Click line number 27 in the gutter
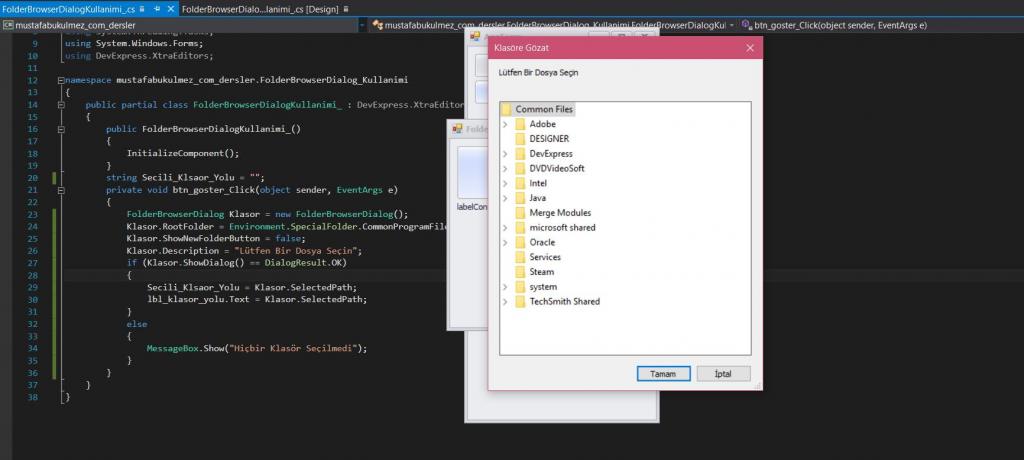Viewport: 1024px width, 460px height. click(x=33, y=263)
